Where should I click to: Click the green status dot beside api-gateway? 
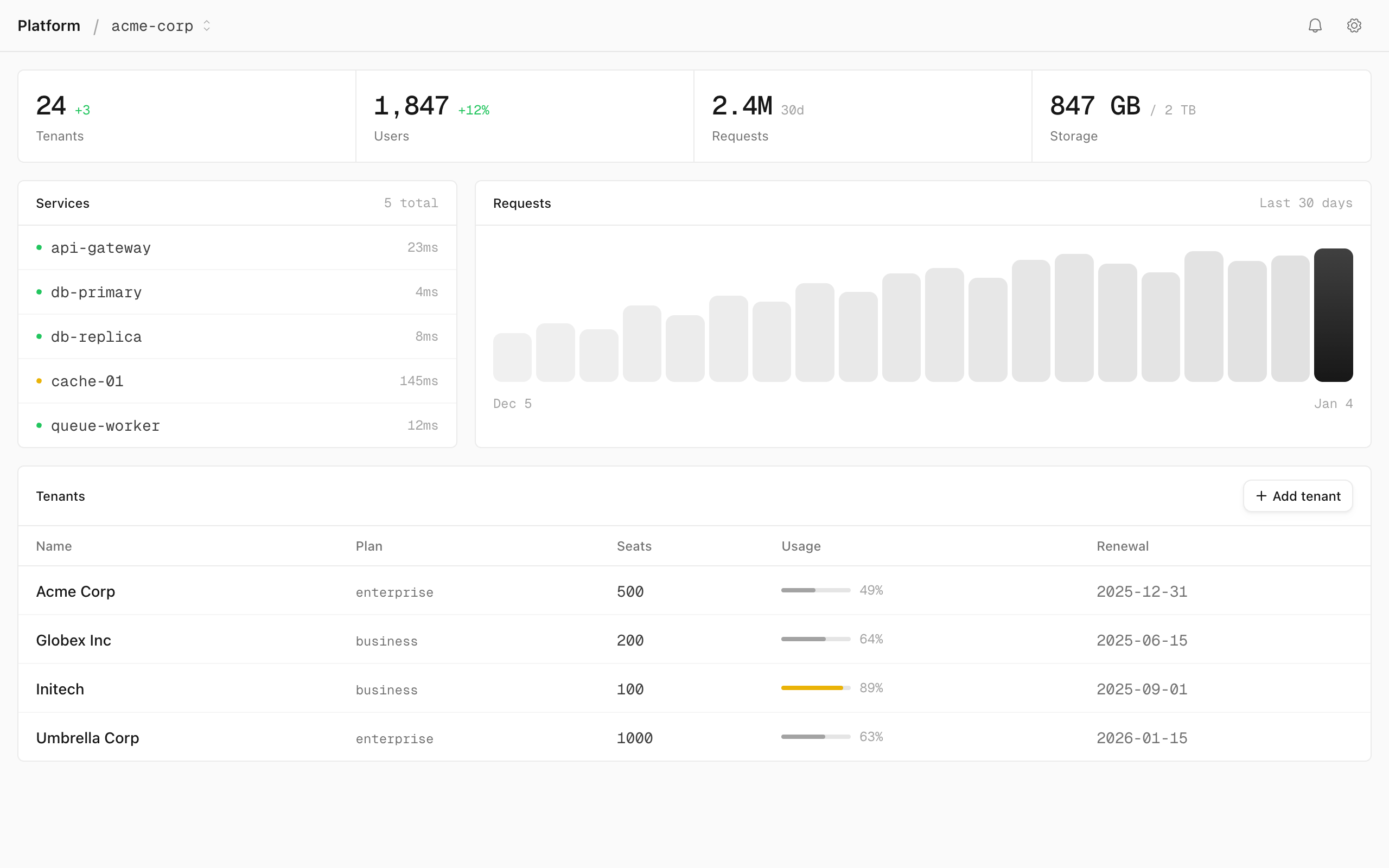click(39, 247)
